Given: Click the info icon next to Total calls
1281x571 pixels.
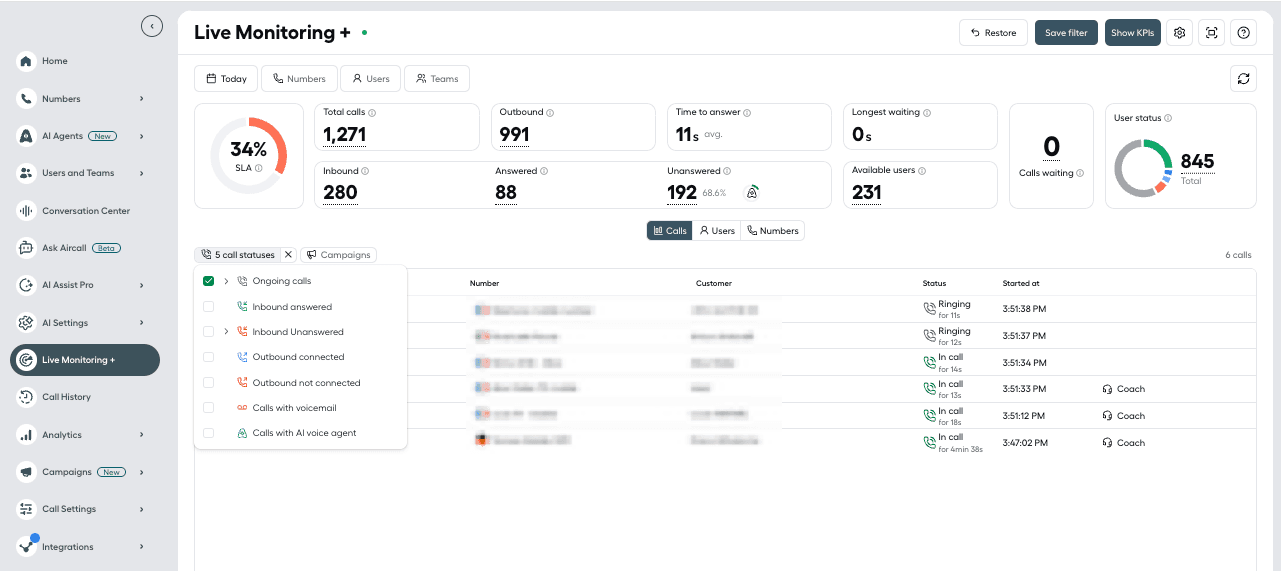Looking at the screenshot, I should point(372,113).
